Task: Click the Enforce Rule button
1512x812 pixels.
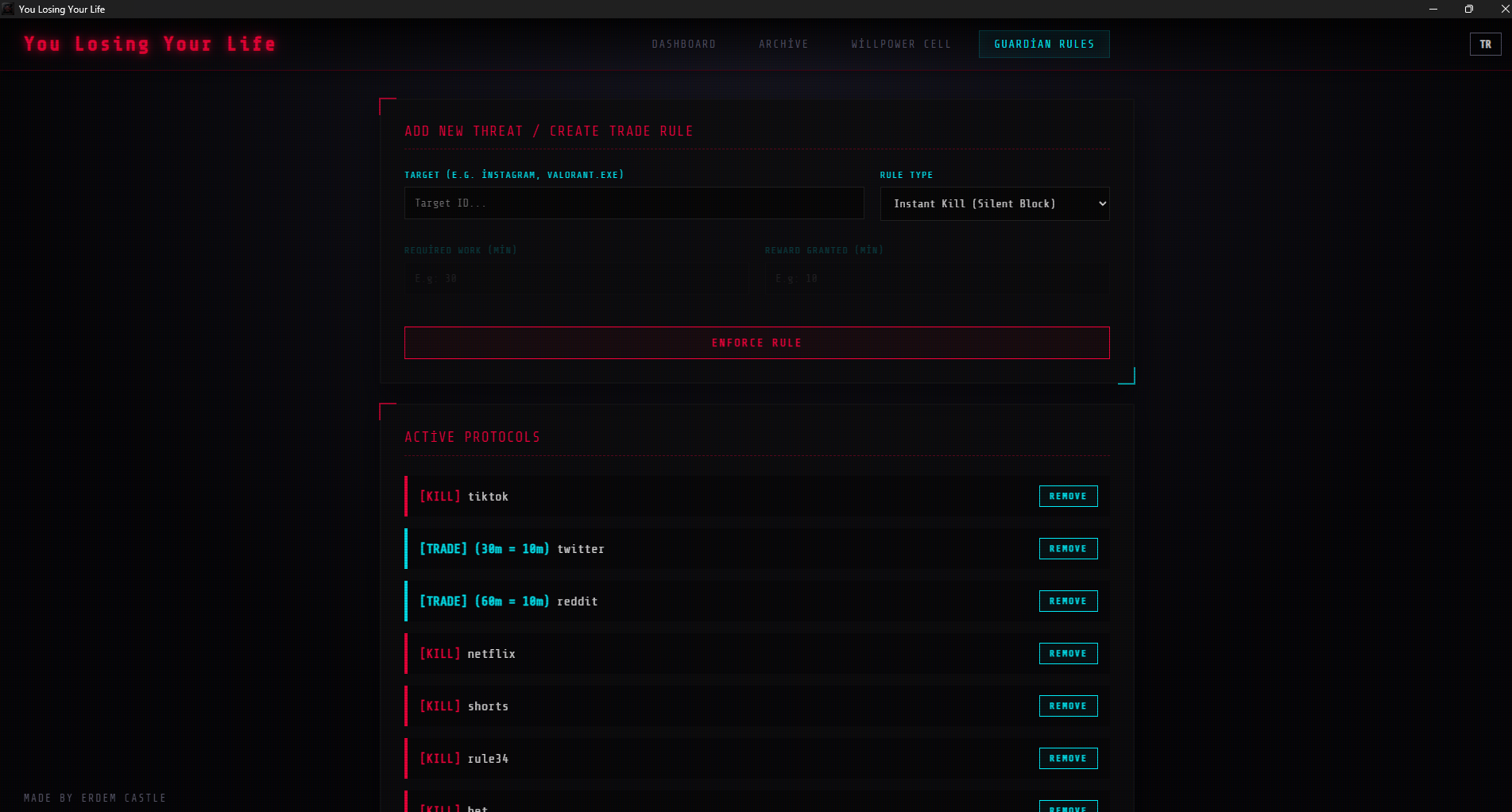Action: (x=756, y=342)
